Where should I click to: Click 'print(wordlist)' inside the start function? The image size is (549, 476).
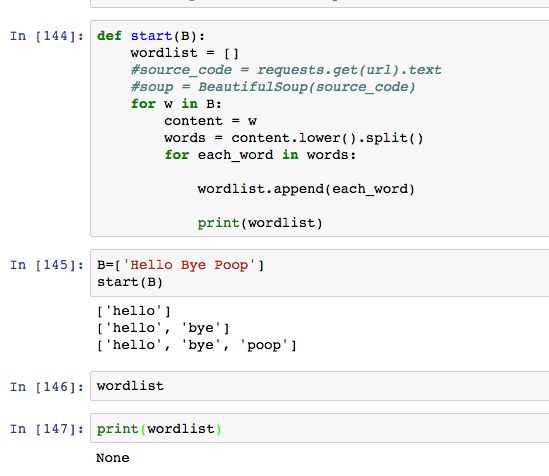pyautogui.click(x=260, y=223)
